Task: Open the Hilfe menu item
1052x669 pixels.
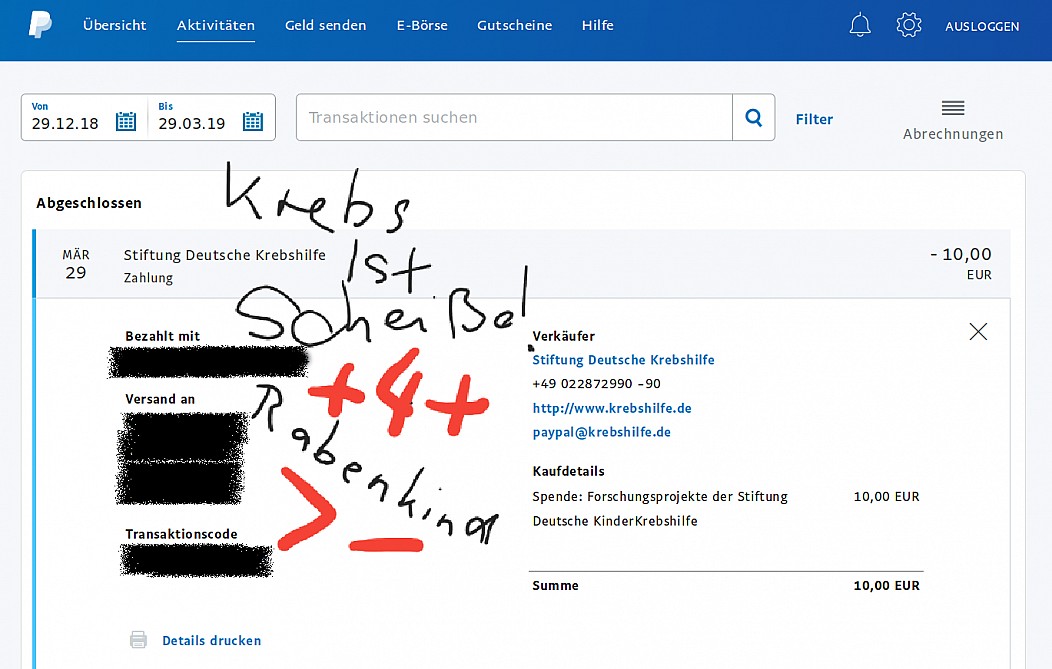Action: 598,25
